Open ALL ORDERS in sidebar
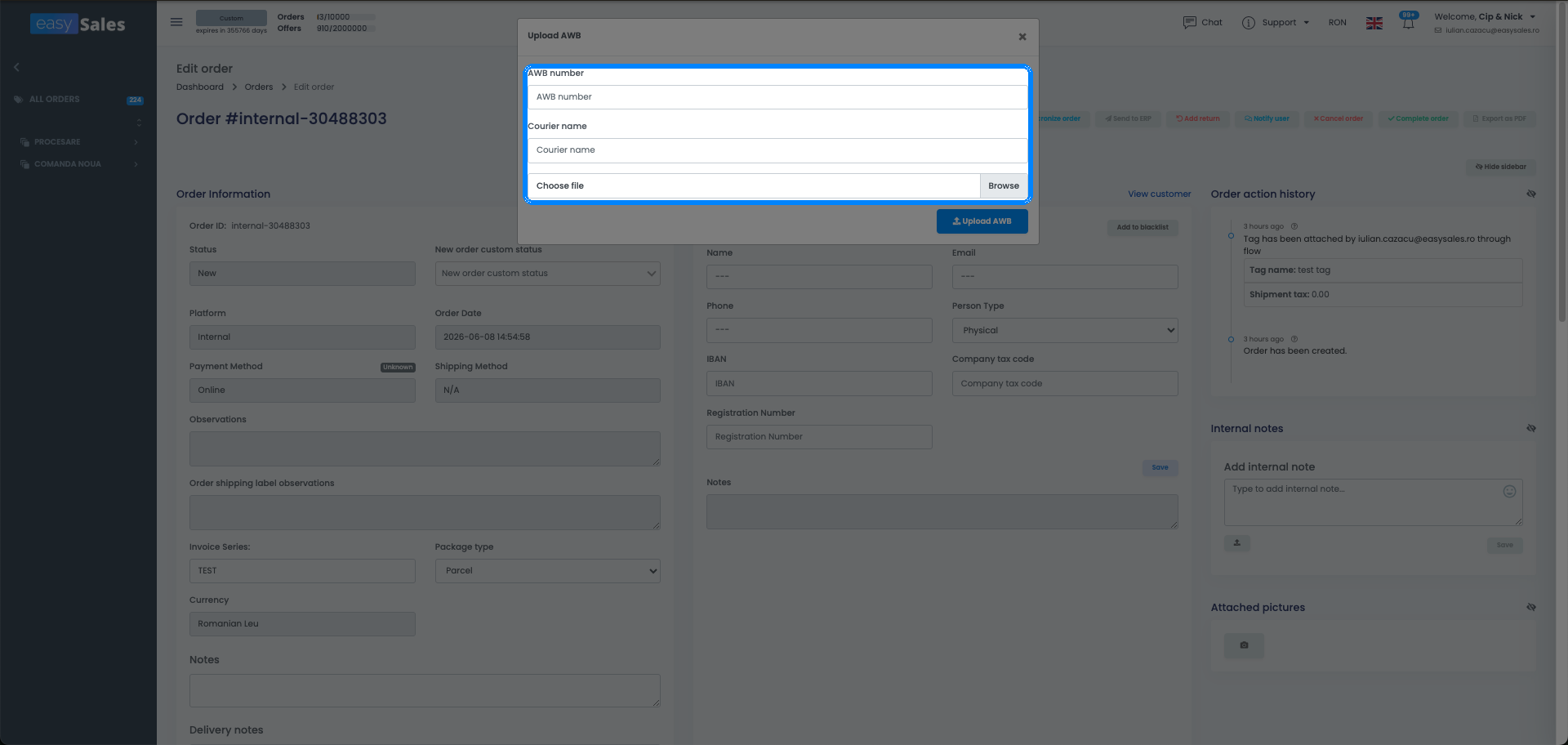The height and width of the screenshot is (745, 1568). (55, 100)
